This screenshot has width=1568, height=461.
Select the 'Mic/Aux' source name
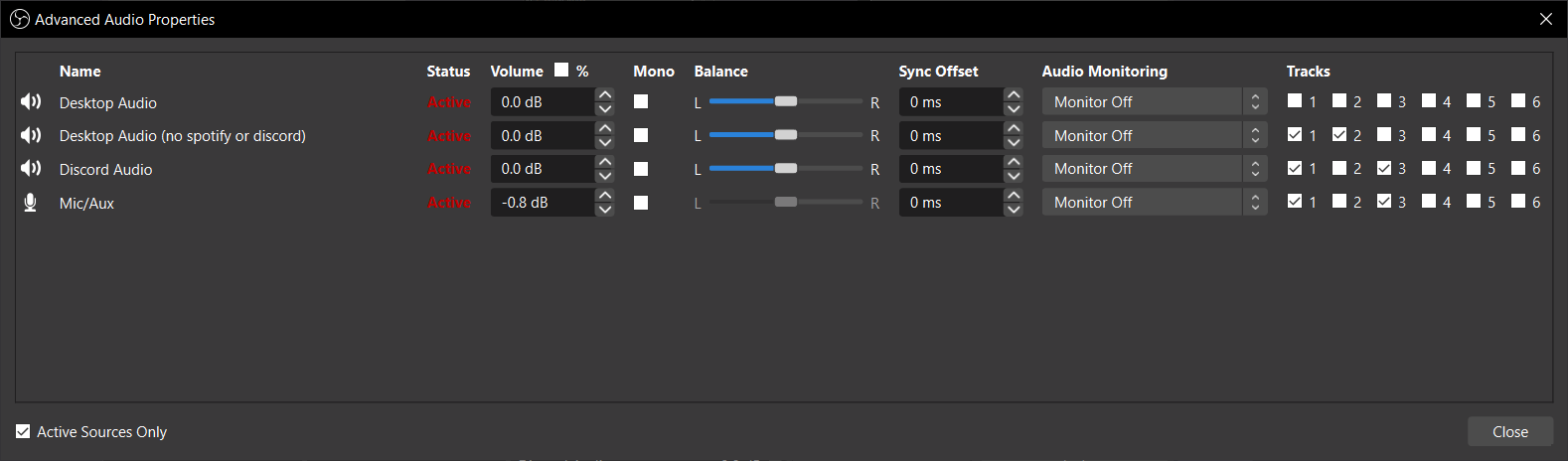point(87,204)
